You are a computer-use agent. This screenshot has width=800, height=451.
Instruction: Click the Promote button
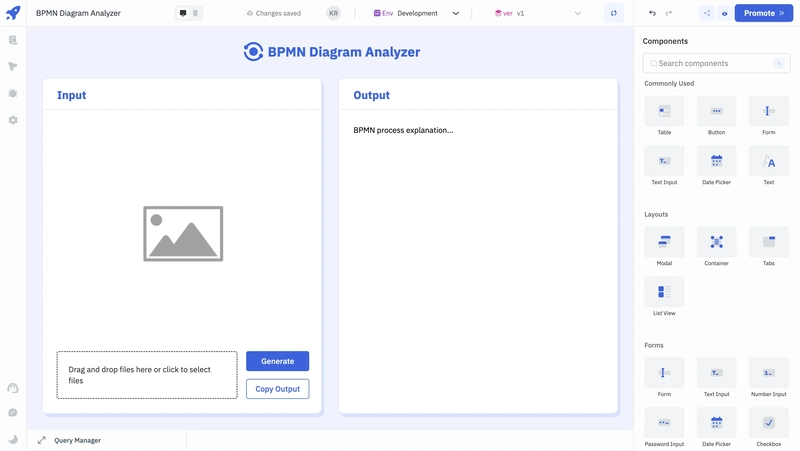click(764, 13)
